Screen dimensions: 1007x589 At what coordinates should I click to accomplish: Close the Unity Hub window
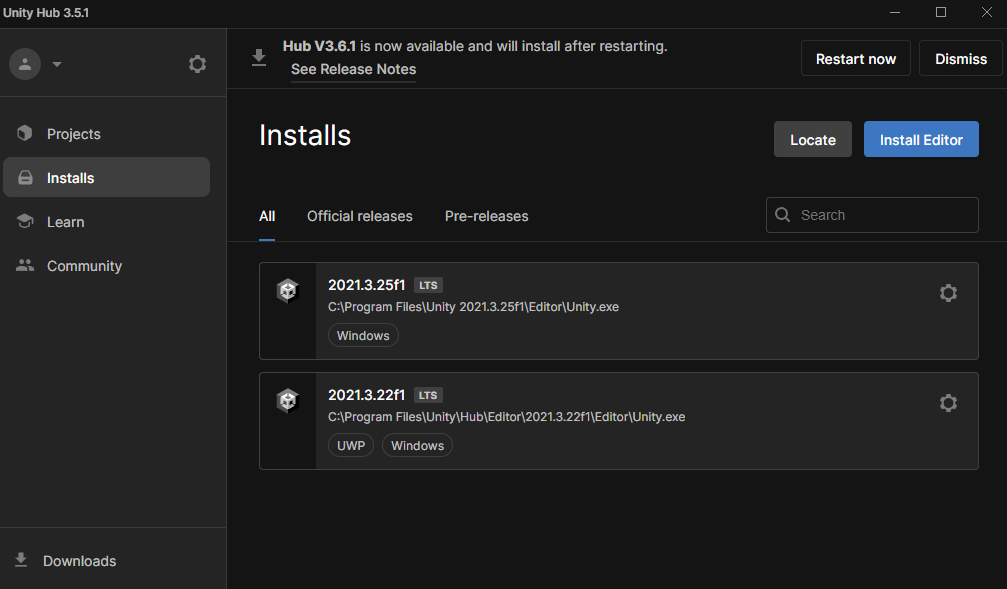pos(987,12)
